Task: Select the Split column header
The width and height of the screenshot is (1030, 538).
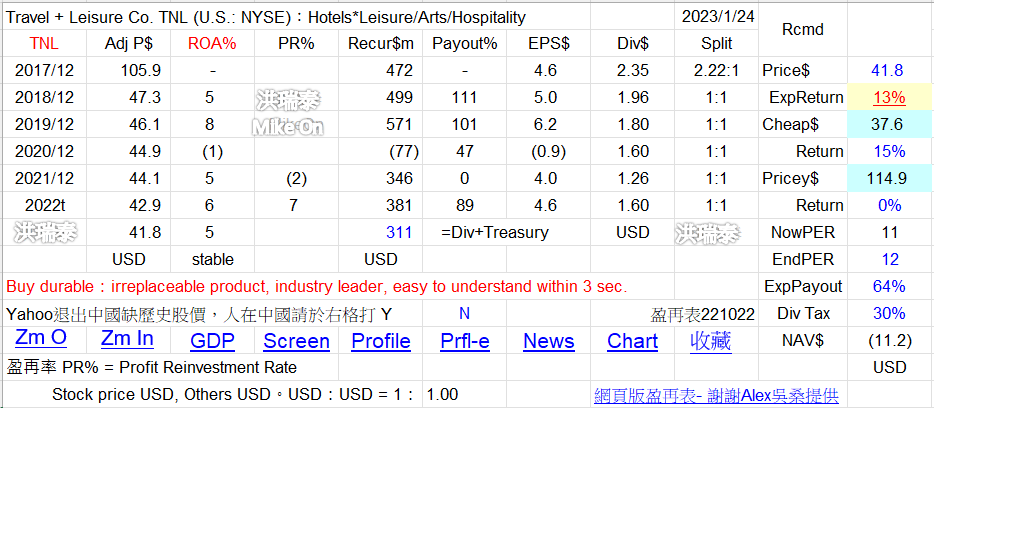Action: (716, 43)
